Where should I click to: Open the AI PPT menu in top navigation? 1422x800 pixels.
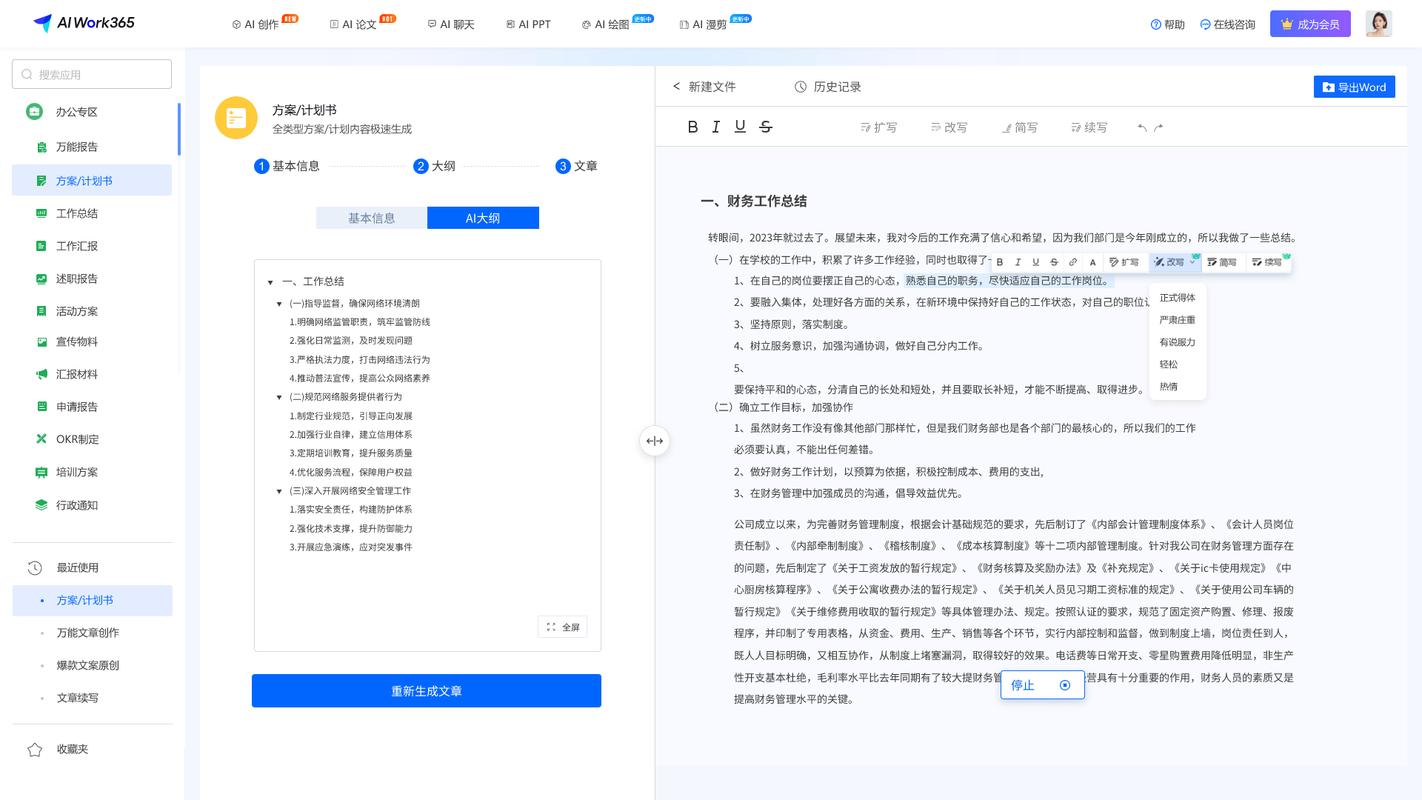(528, 23)
